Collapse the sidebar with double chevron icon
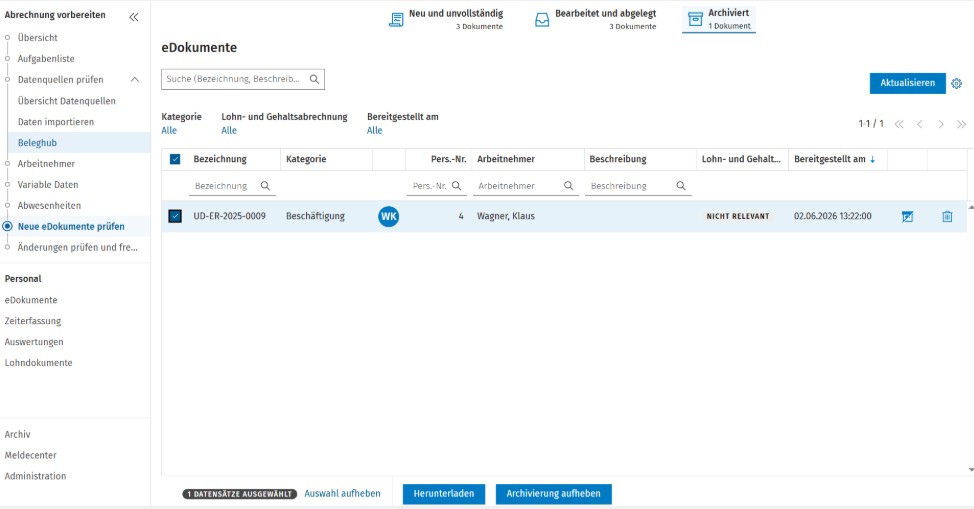Screen dimensions: 974x509 pos(134,17)
